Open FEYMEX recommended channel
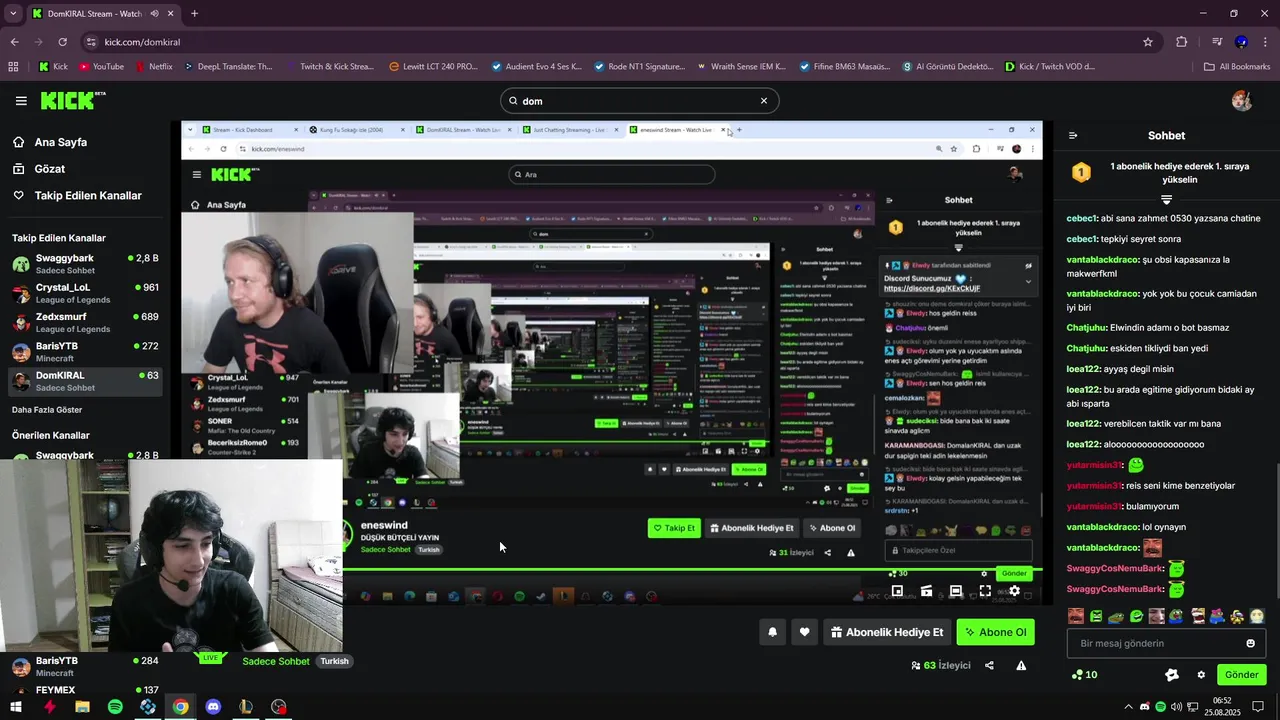 [85, 690]
